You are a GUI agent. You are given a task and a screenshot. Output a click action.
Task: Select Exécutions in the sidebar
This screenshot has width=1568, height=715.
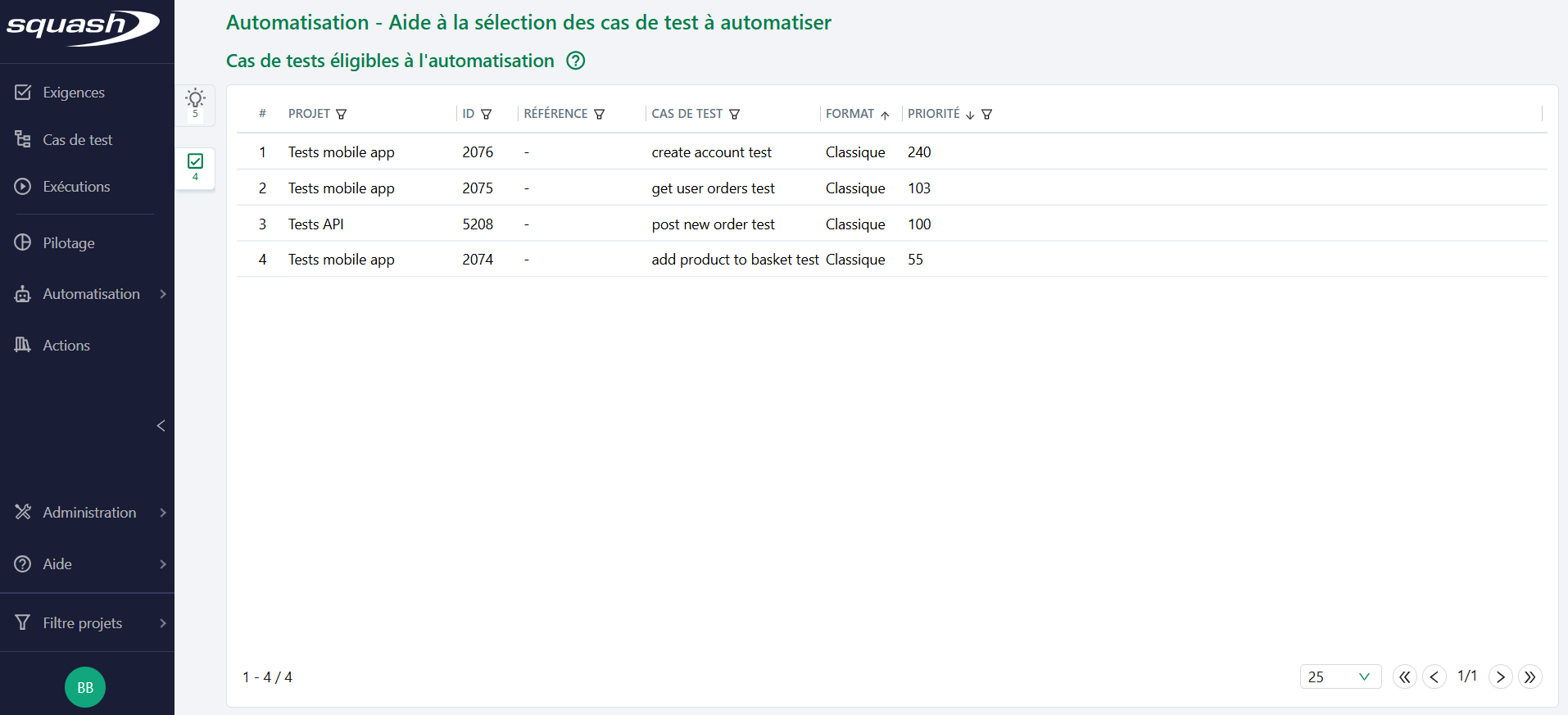(76, 187)
